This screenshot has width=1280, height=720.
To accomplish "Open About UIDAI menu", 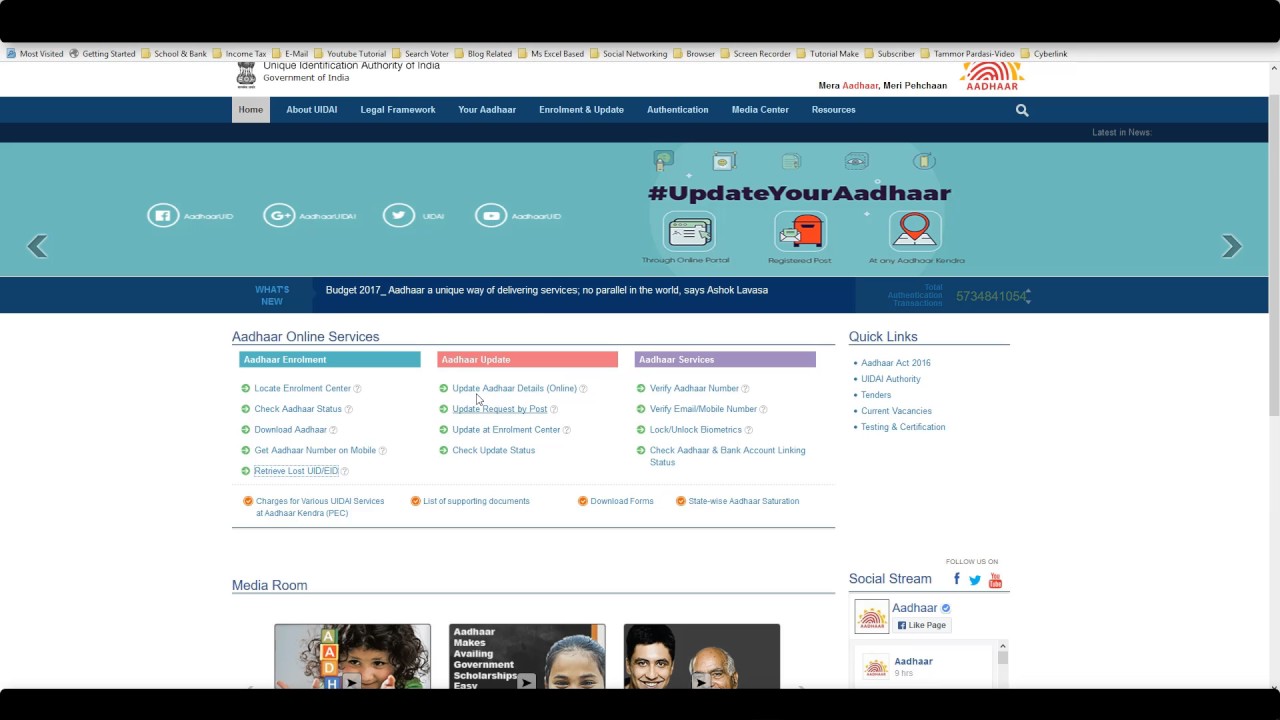I will [x=312, y=110].
